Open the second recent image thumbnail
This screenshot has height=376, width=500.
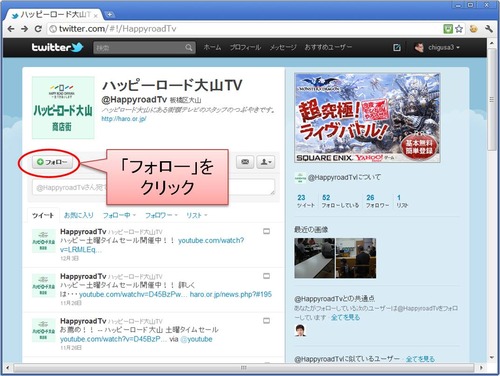pyautogui.click(x=356, y=258)
